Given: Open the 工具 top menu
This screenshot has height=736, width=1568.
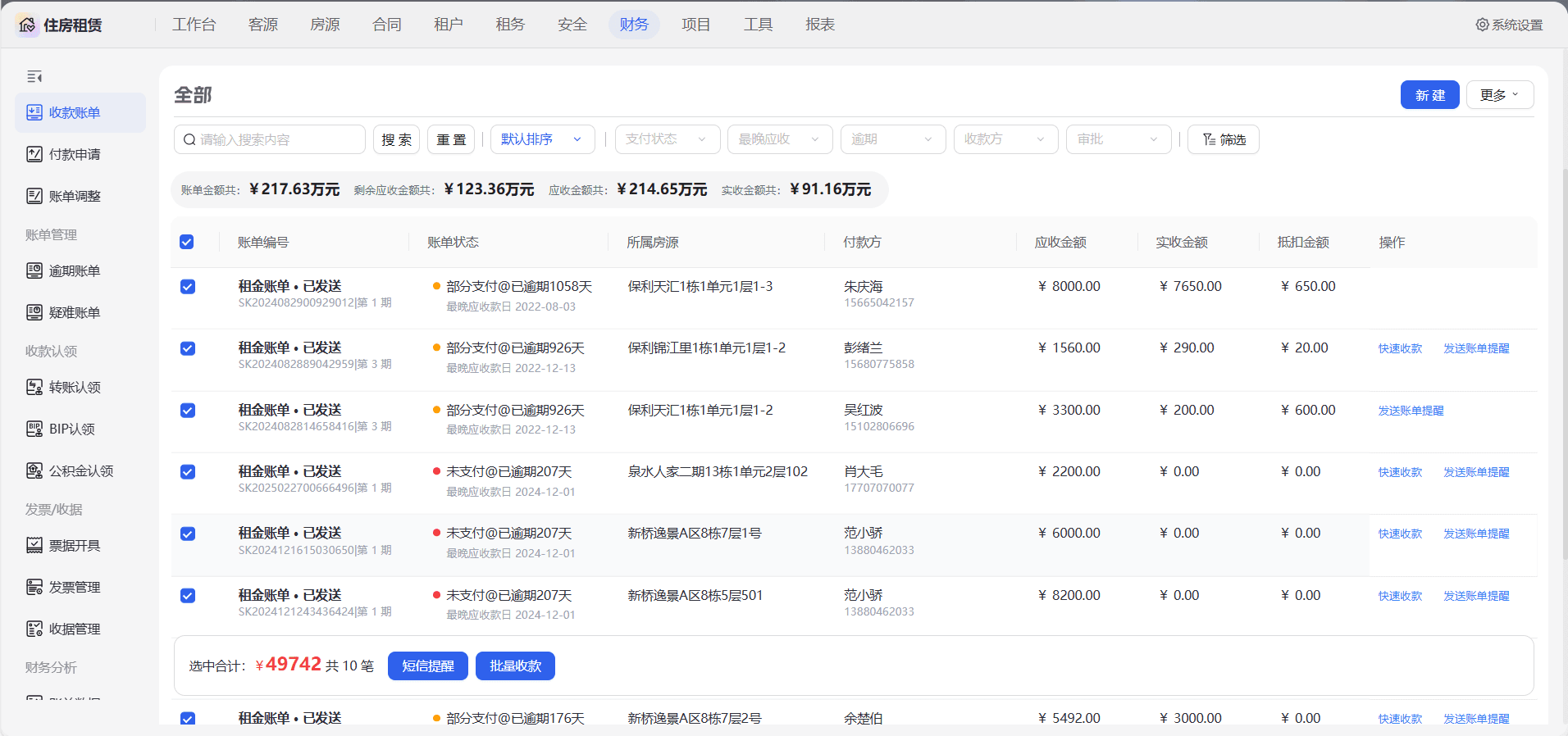Looking at the screenshot, I should pos(759,25).
